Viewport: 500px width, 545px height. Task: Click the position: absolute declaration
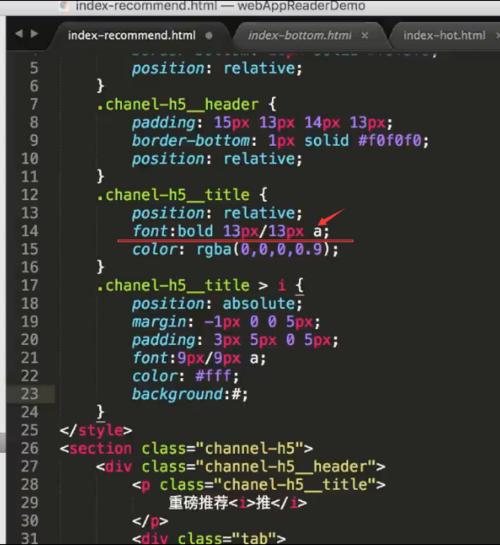click(x=217, y=303)
